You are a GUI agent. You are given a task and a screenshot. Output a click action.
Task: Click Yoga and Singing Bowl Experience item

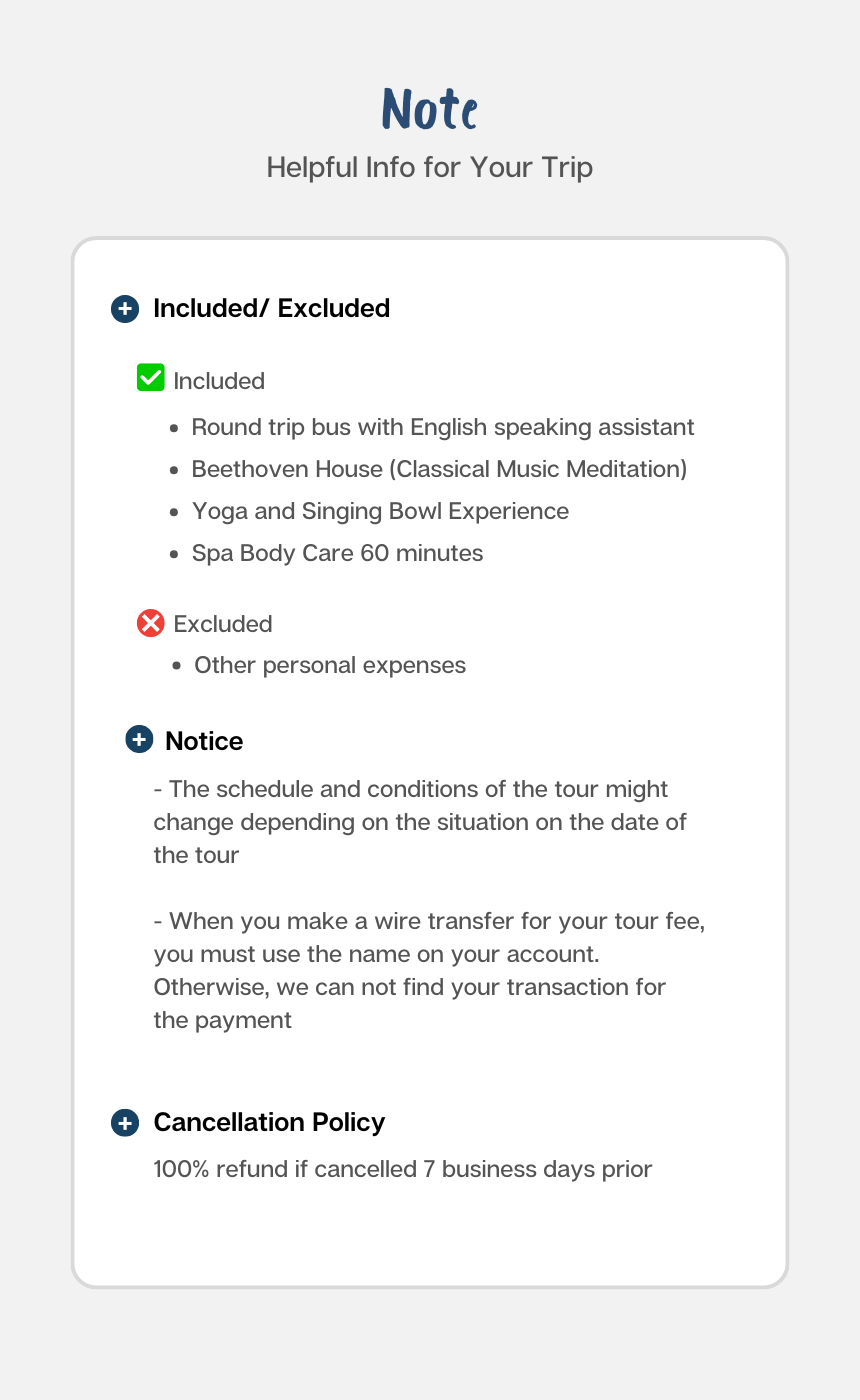tap(380, 511)
